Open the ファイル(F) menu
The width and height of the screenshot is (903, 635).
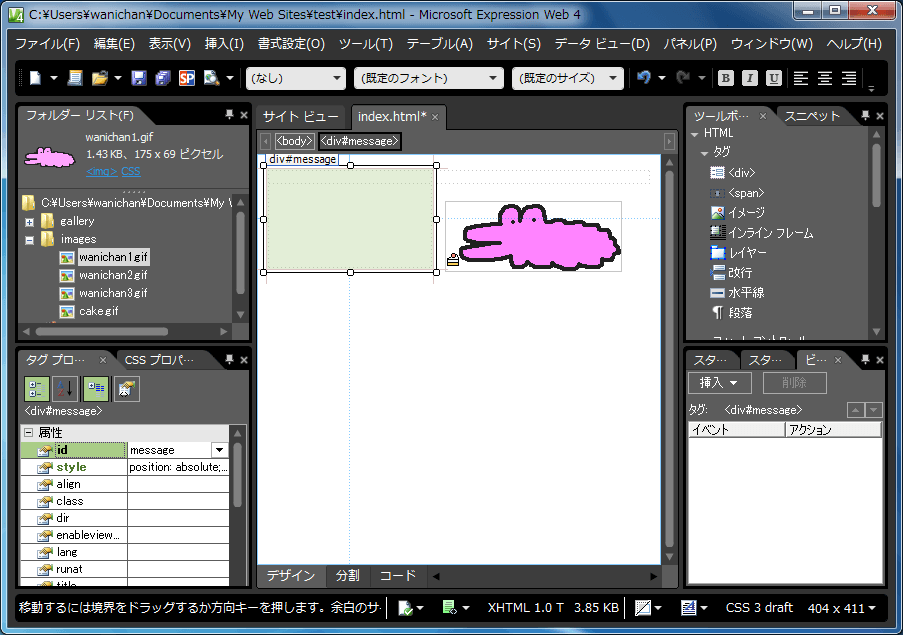point(47,44)
